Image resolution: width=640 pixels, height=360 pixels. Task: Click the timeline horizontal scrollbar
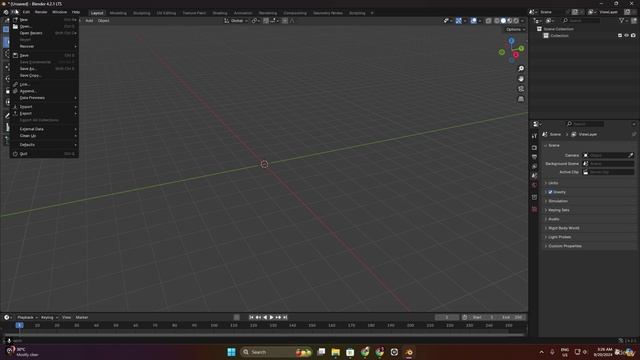click(264, 335)
